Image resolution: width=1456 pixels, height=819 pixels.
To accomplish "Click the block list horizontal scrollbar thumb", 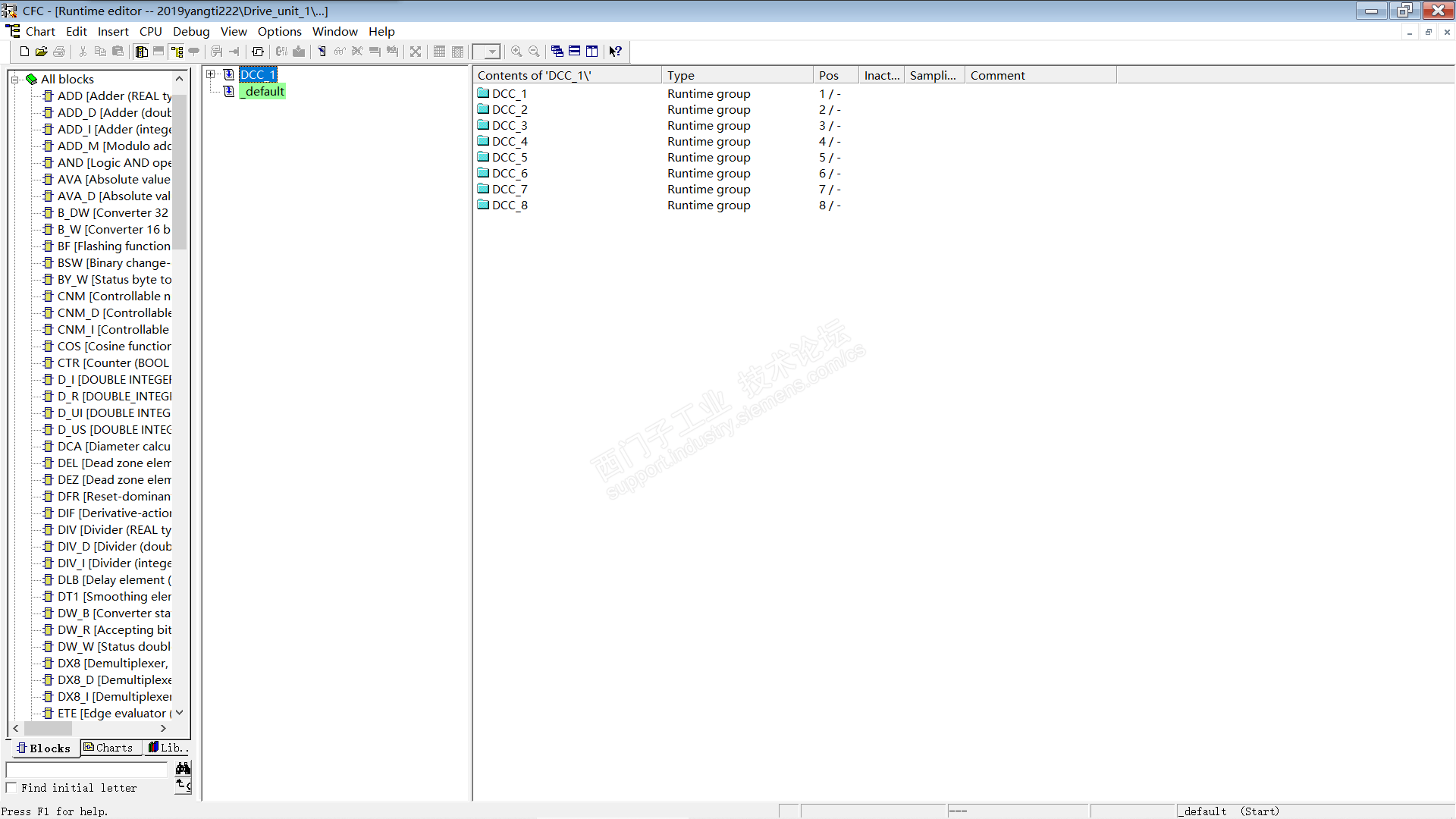I will pos(48,728).
